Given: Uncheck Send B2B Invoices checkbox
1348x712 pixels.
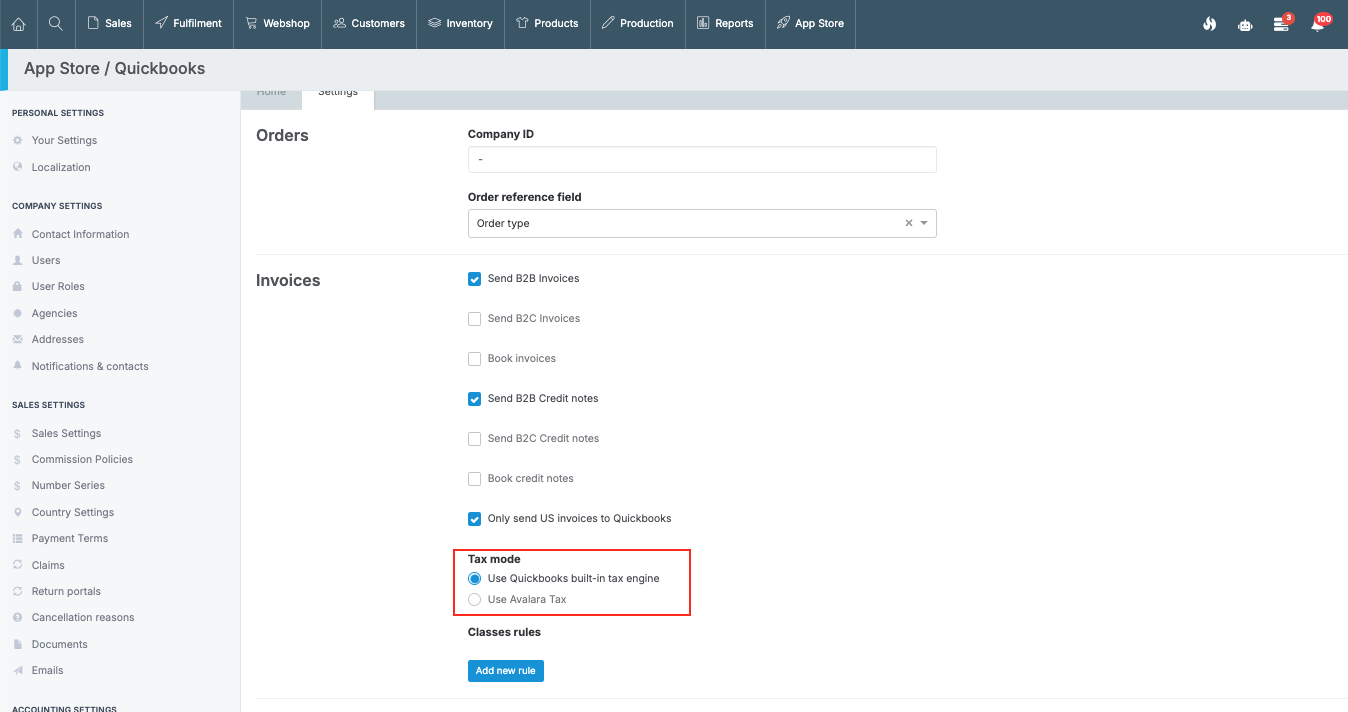Looking at the screenshot, I should [x=475, y=279].
